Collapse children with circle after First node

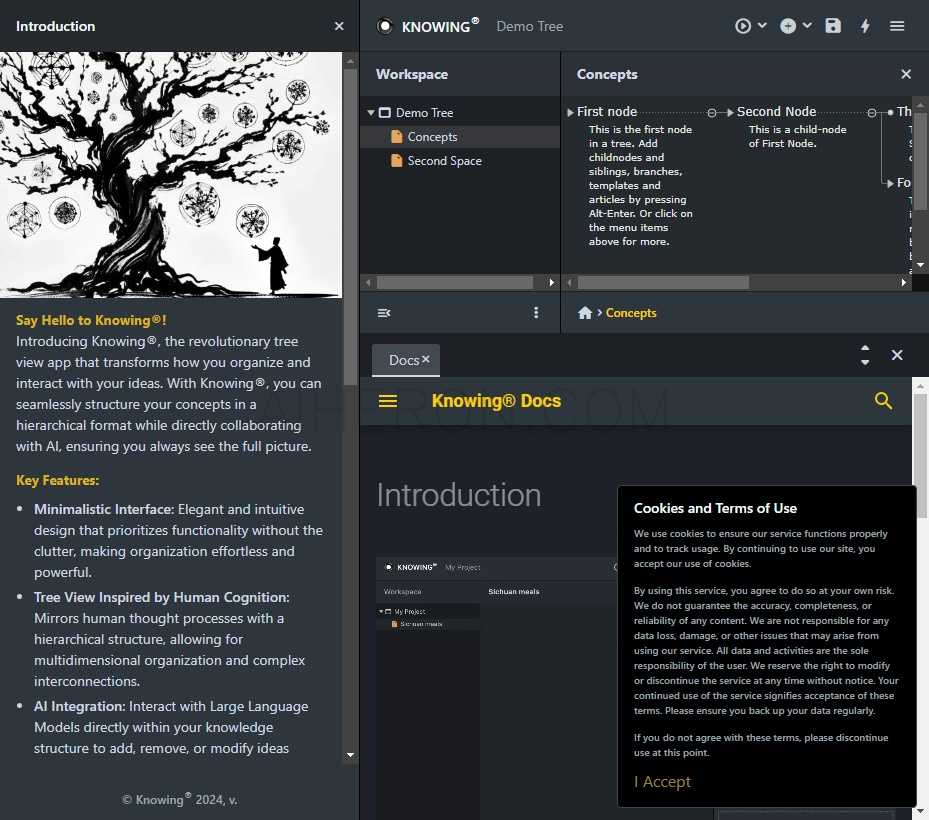tap(712, 113)
